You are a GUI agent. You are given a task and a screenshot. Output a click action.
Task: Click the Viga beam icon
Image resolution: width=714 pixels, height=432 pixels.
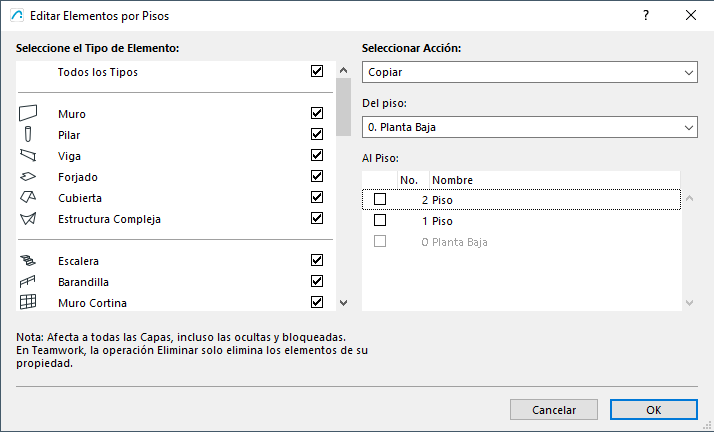pos(28,156)
